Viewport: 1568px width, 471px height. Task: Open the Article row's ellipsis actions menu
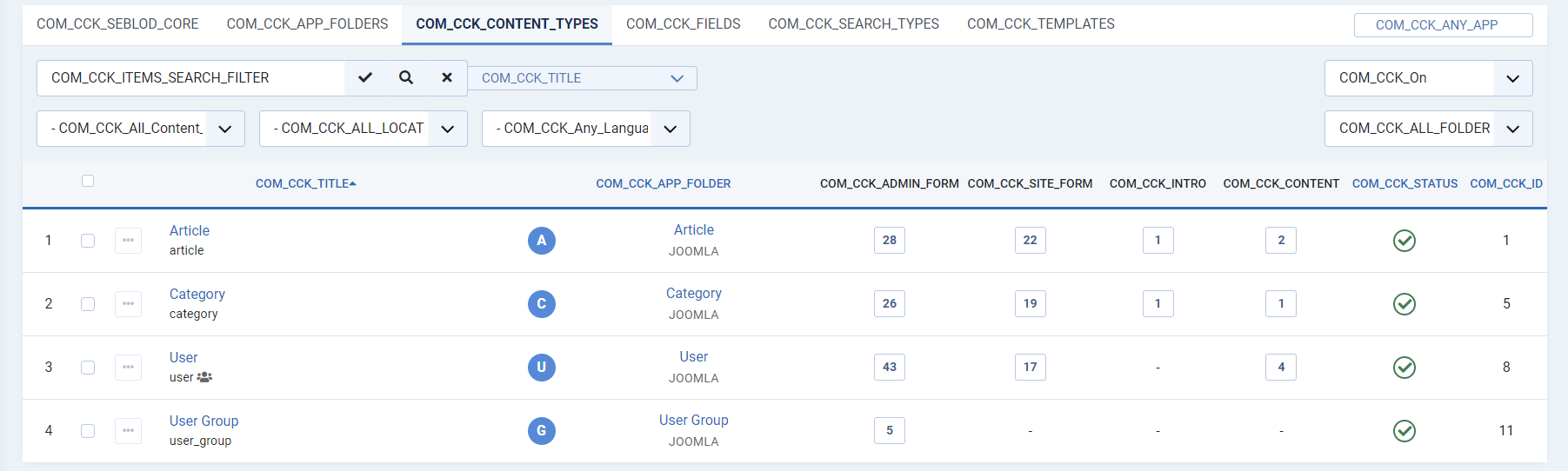[128, 241]
